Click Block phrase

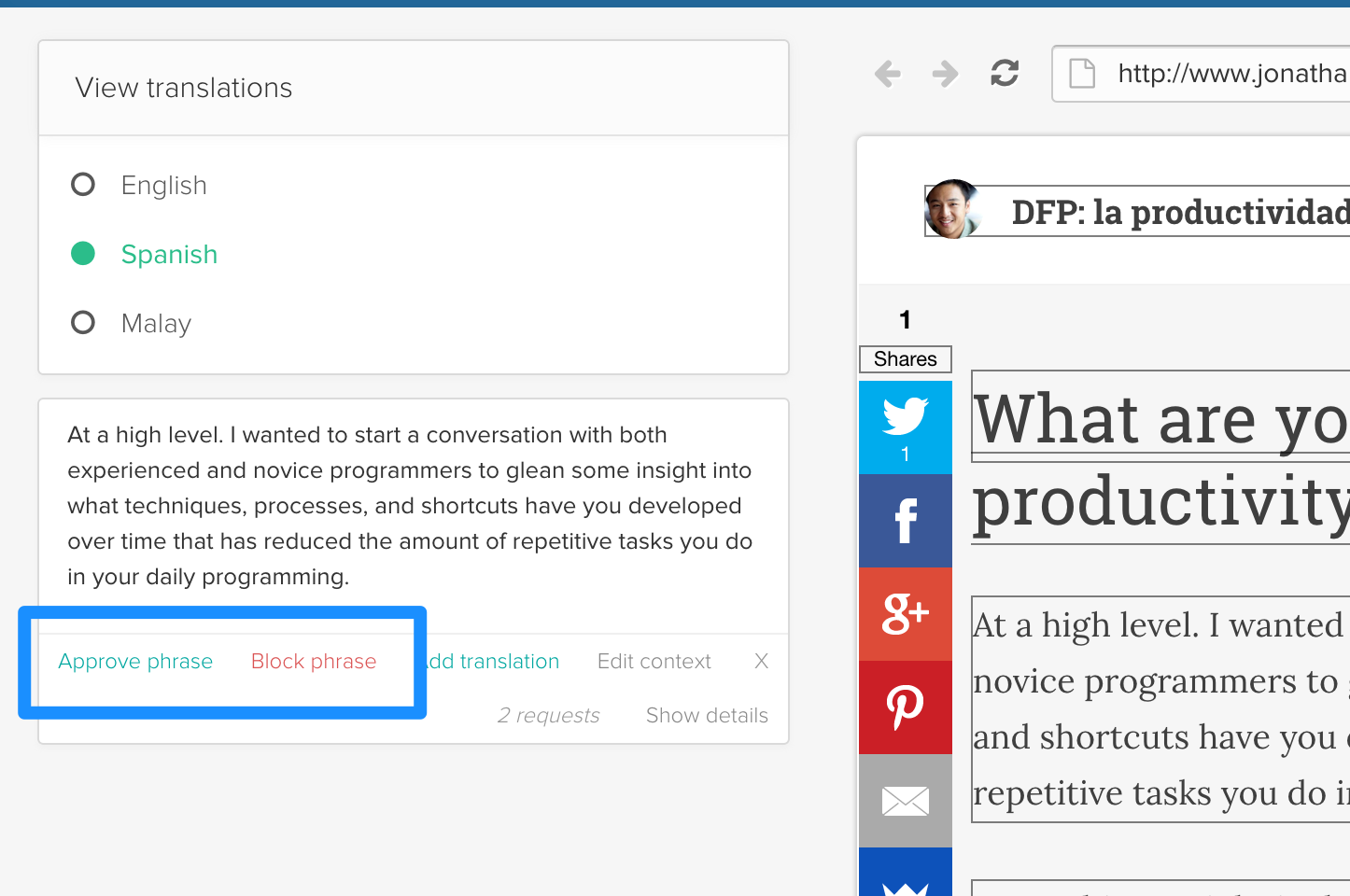(314, 661)
